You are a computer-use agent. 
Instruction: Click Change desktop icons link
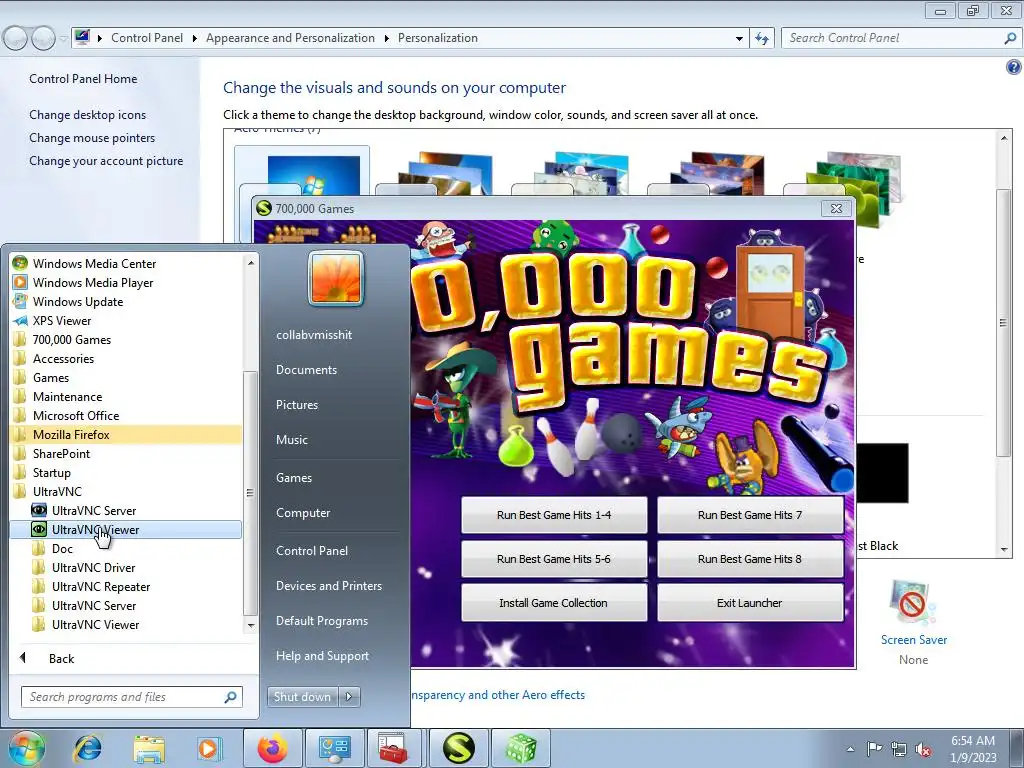pos(88,114)
